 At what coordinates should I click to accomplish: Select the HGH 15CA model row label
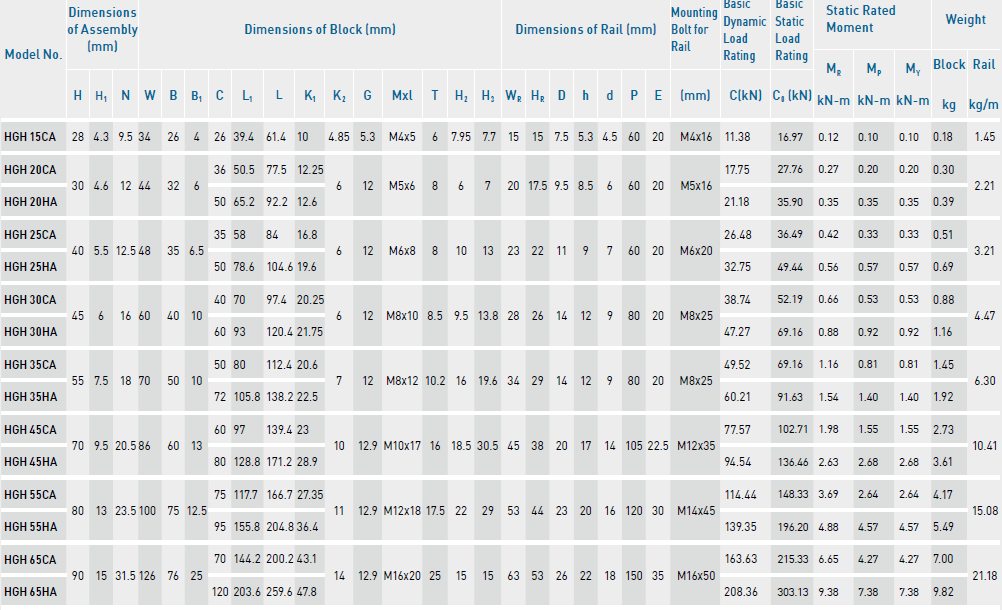pyautogui.click(x=30, y=136)
